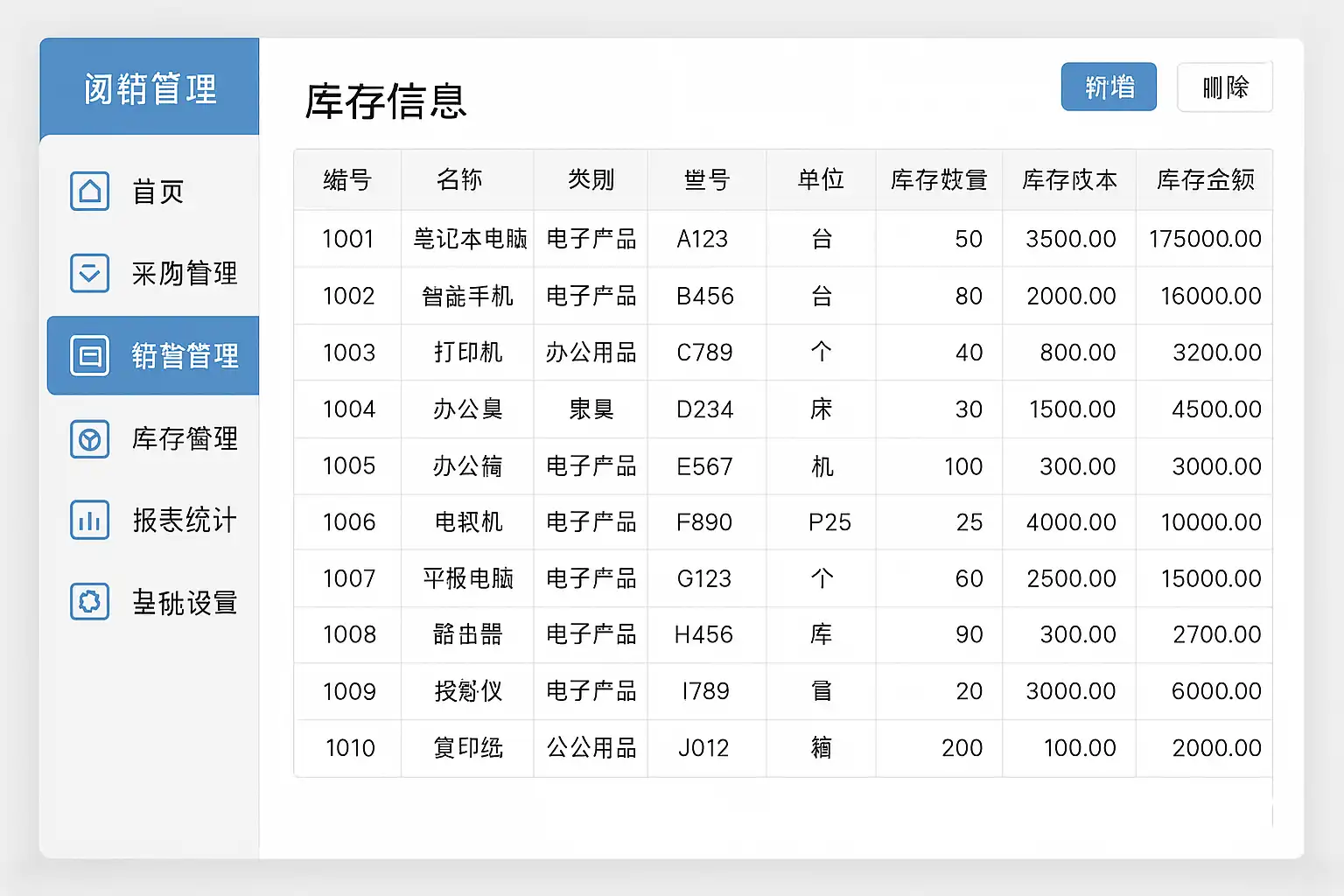Select the row number 1009 cell
This screenshot has height=896, width=1344.
click(348, 691)
